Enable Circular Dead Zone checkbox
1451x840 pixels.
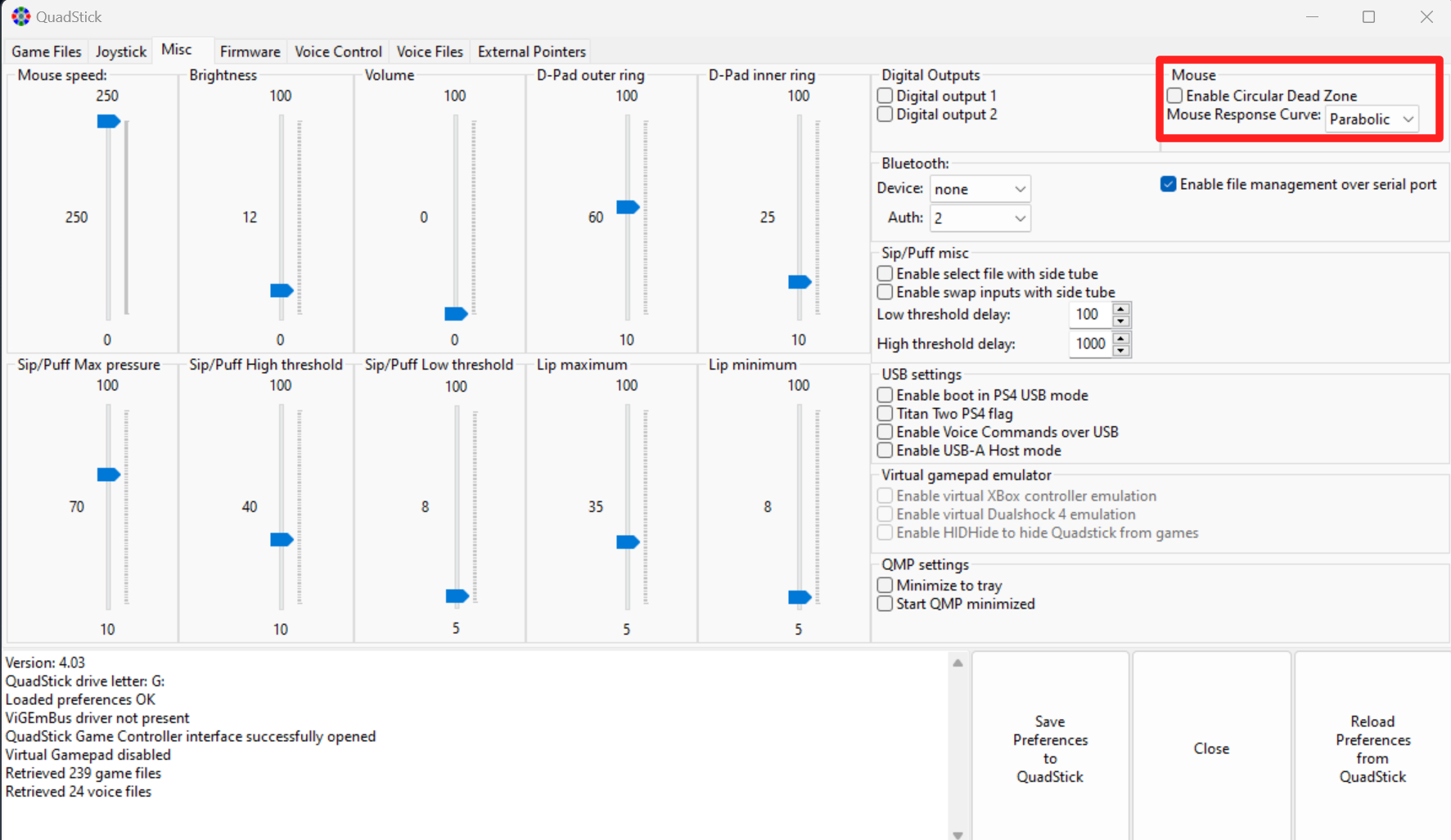click(x=1175, y=96)
